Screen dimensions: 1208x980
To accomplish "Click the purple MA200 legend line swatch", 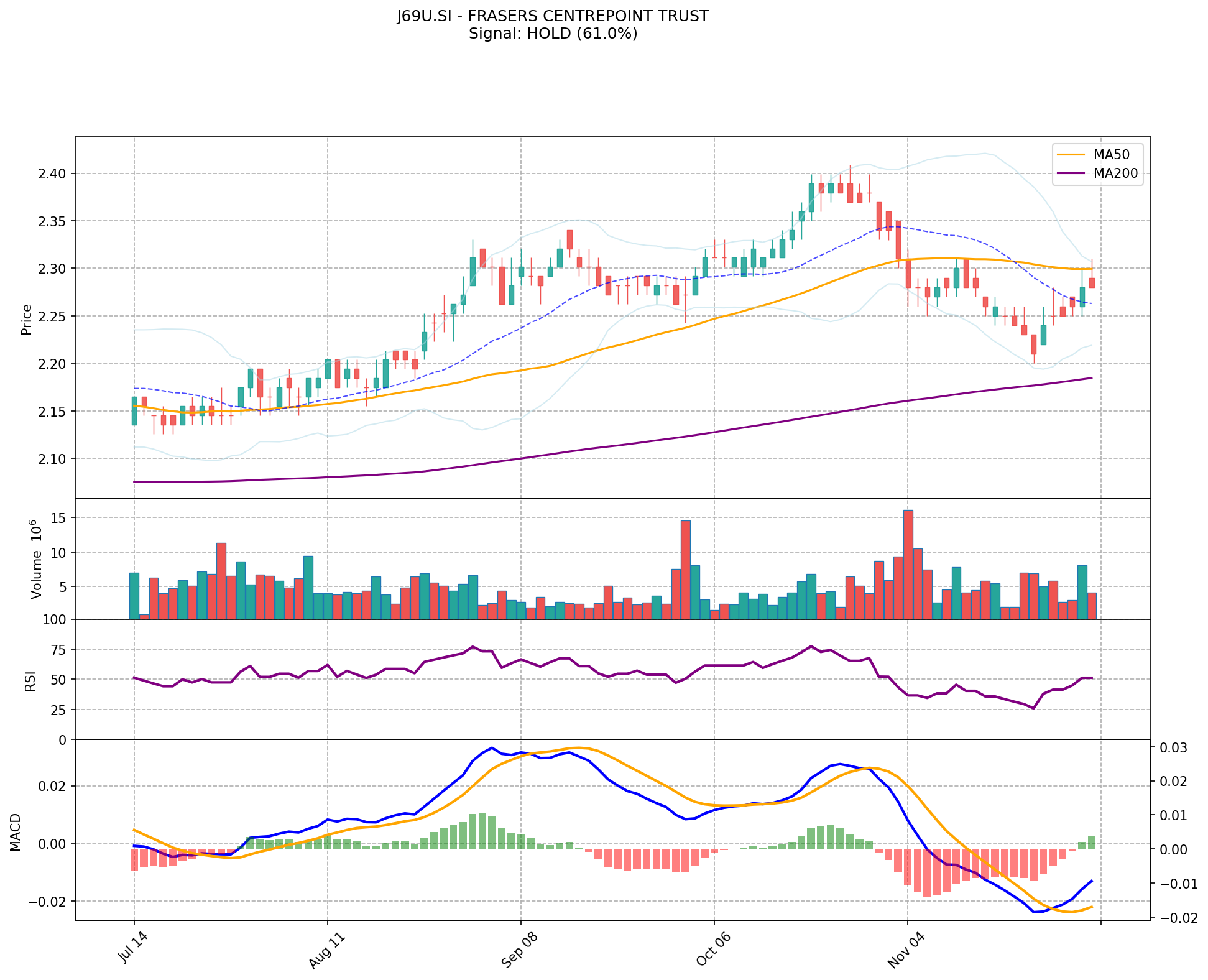I will pos(1070,173).
